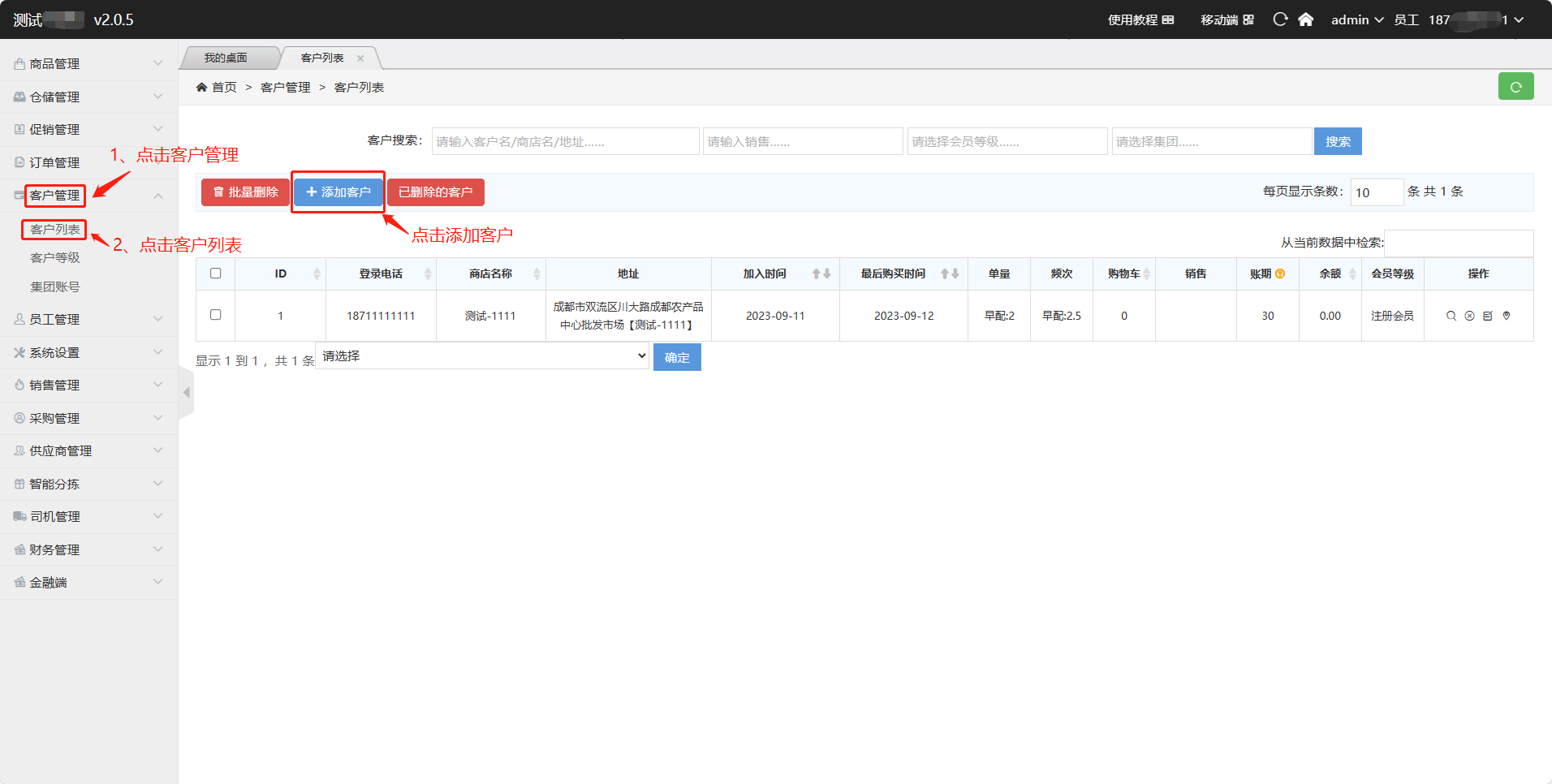Open the 请选择 batch action dropdown
1552x784 pixels.
482,356
